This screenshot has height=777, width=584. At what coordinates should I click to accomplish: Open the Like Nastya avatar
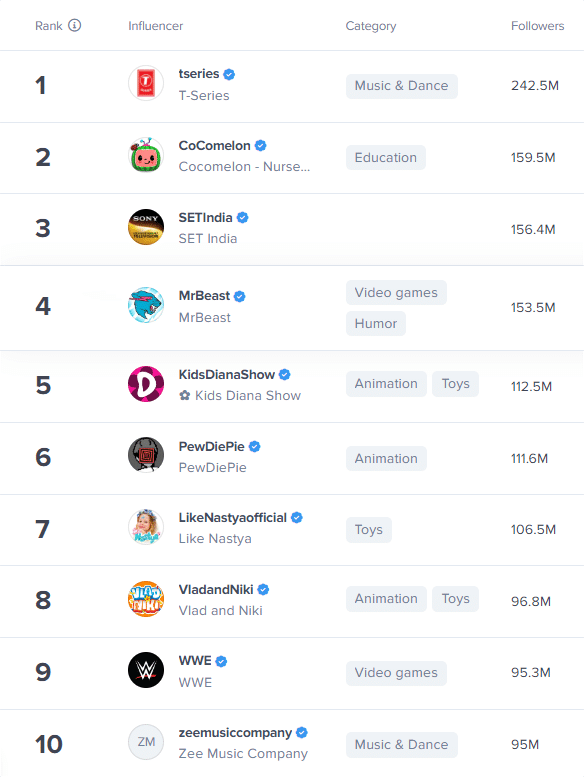click(146, 527)
